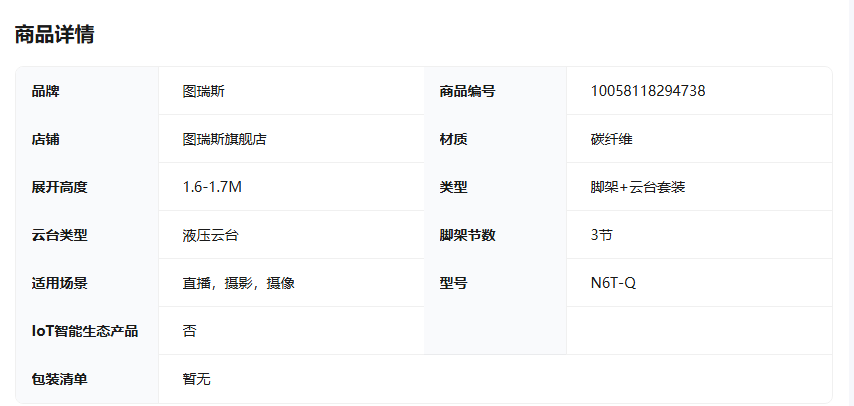Select the IoT智能生态产品 label
Screen dimensions: 854x406
(84, 331)
